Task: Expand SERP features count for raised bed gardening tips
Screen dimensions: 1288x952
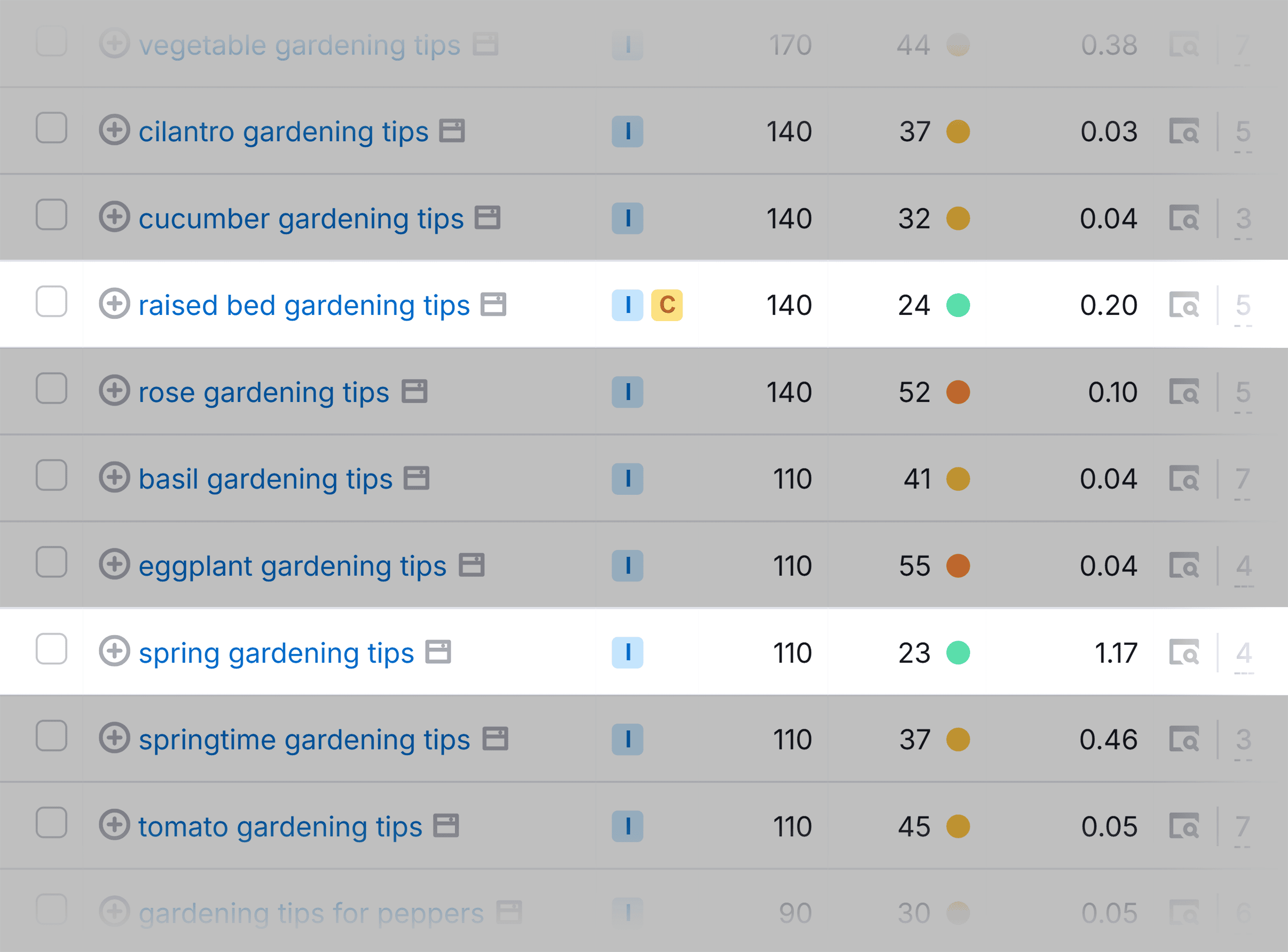Action: pos(1243,306)
